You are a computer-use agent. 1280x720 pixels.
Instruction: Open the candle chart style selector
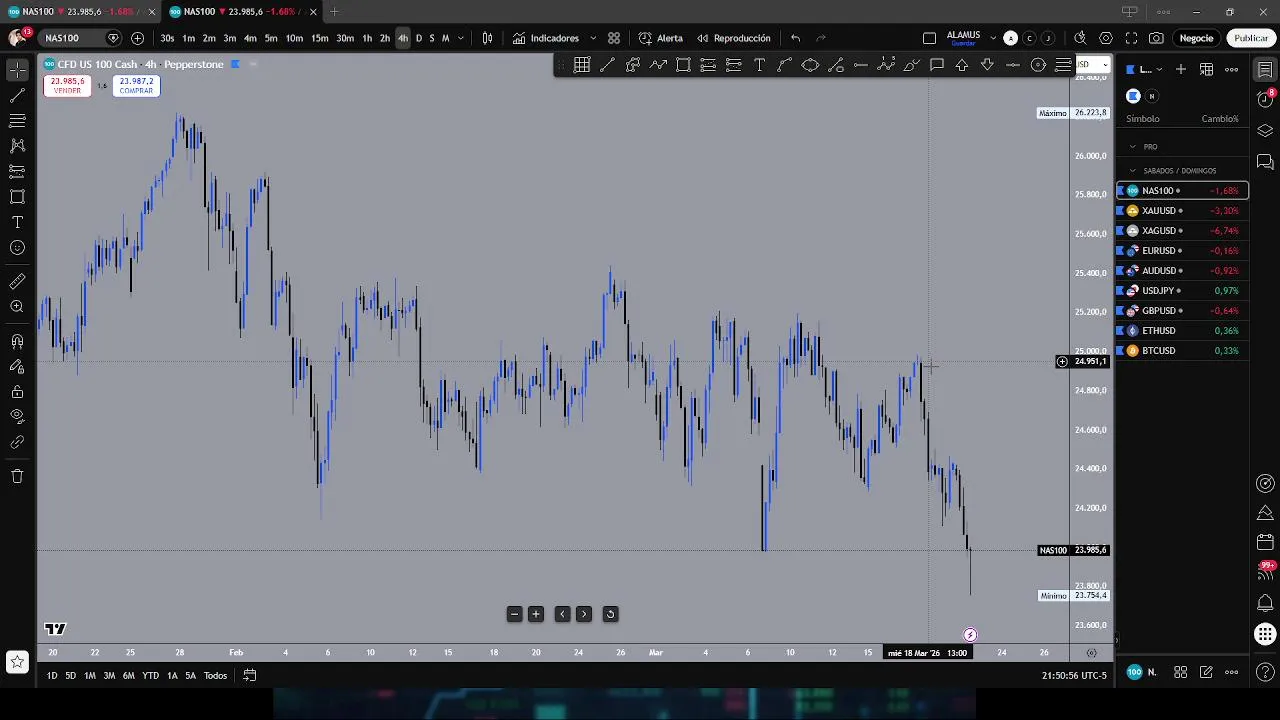point(488,38)
